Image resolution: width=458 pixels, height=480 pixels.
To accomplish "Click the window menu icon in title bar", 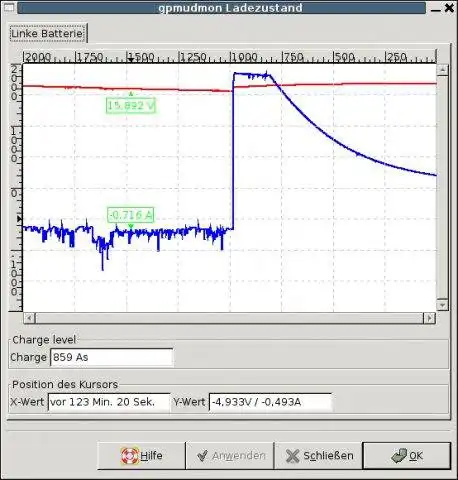I will pyautogui.click(x=9, y=7).
